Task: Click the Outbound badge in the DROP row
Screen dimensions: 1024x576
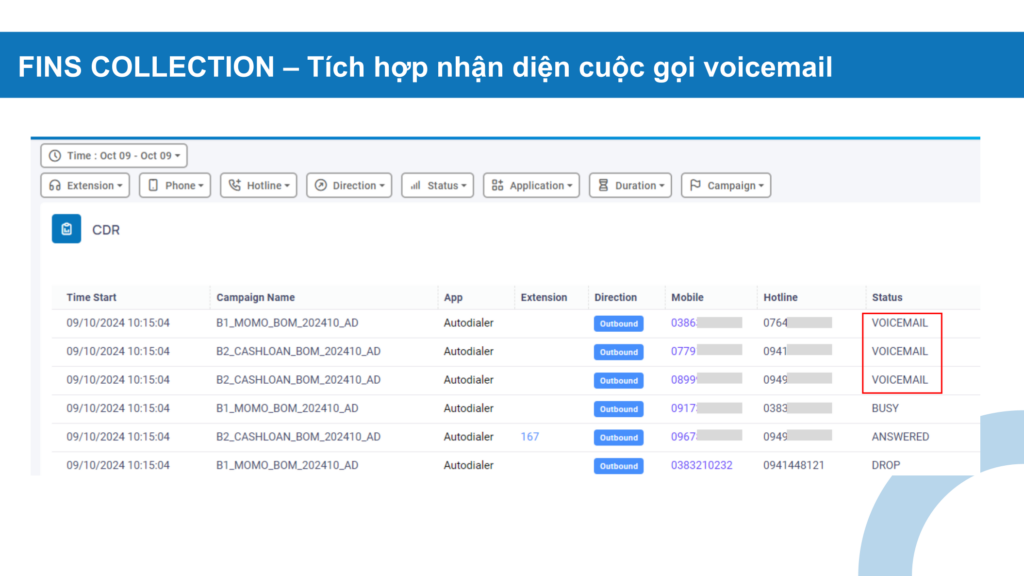Action: tap(618, 466)
